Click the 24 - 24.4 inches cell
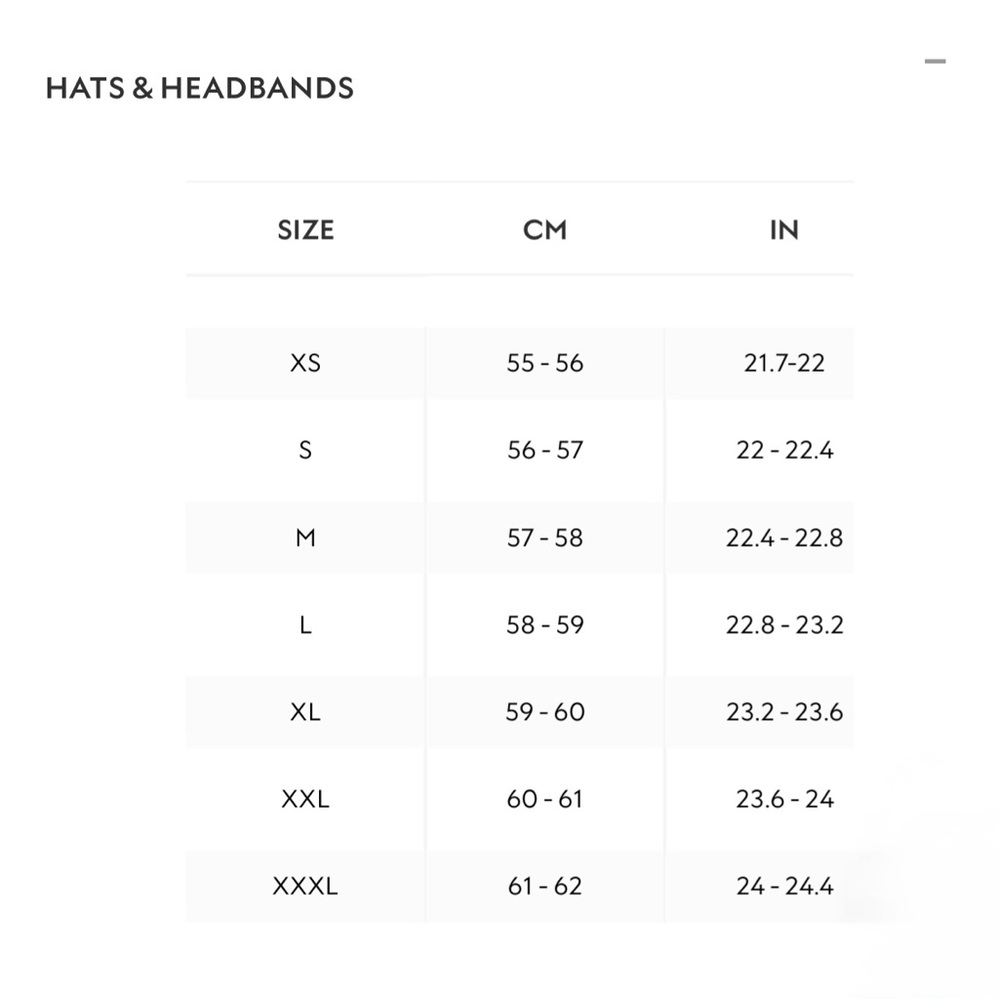 (x=784, y=886)
